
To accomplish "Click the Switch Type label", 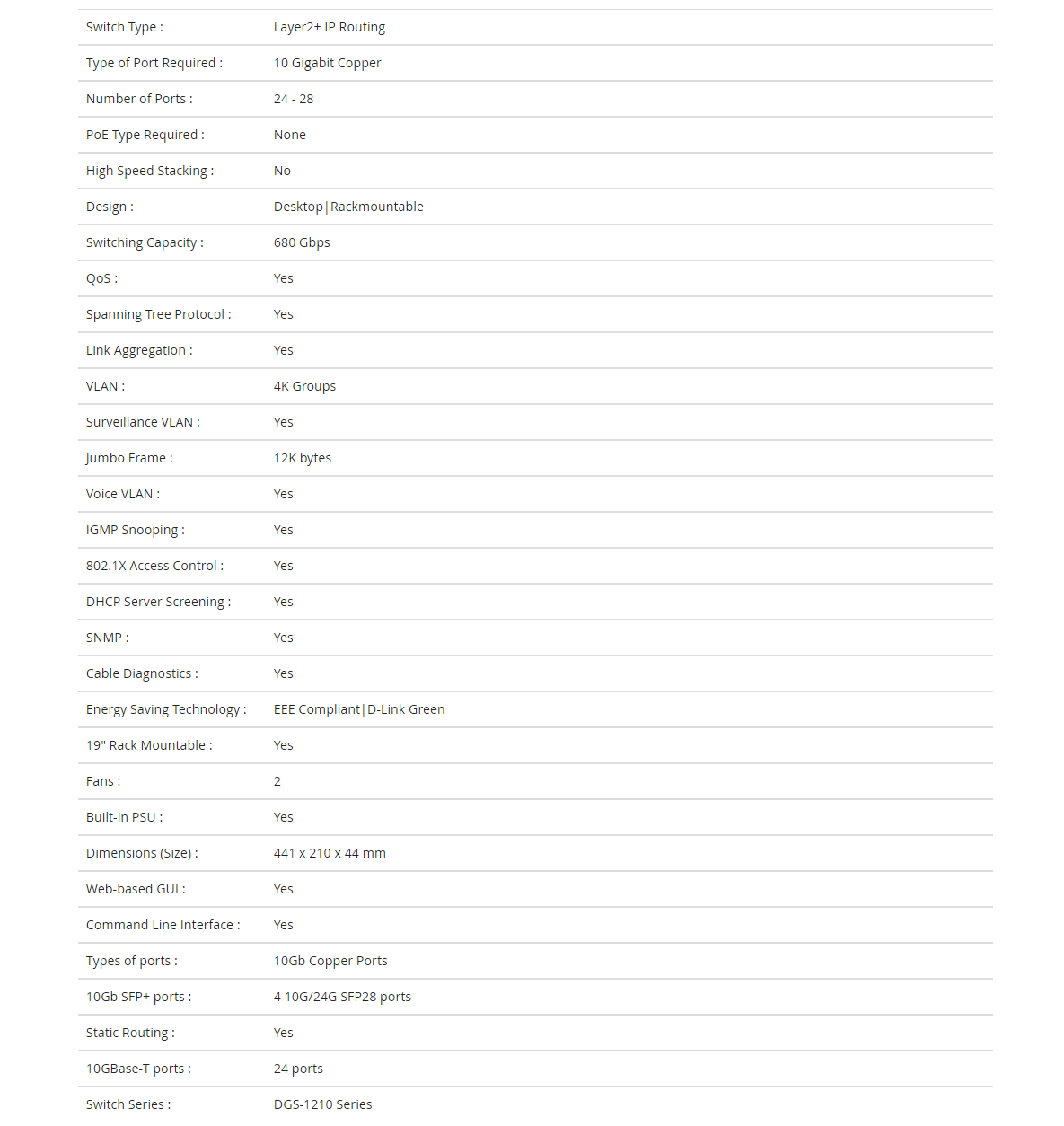I will pyautogui.click(x=124, y=27).
